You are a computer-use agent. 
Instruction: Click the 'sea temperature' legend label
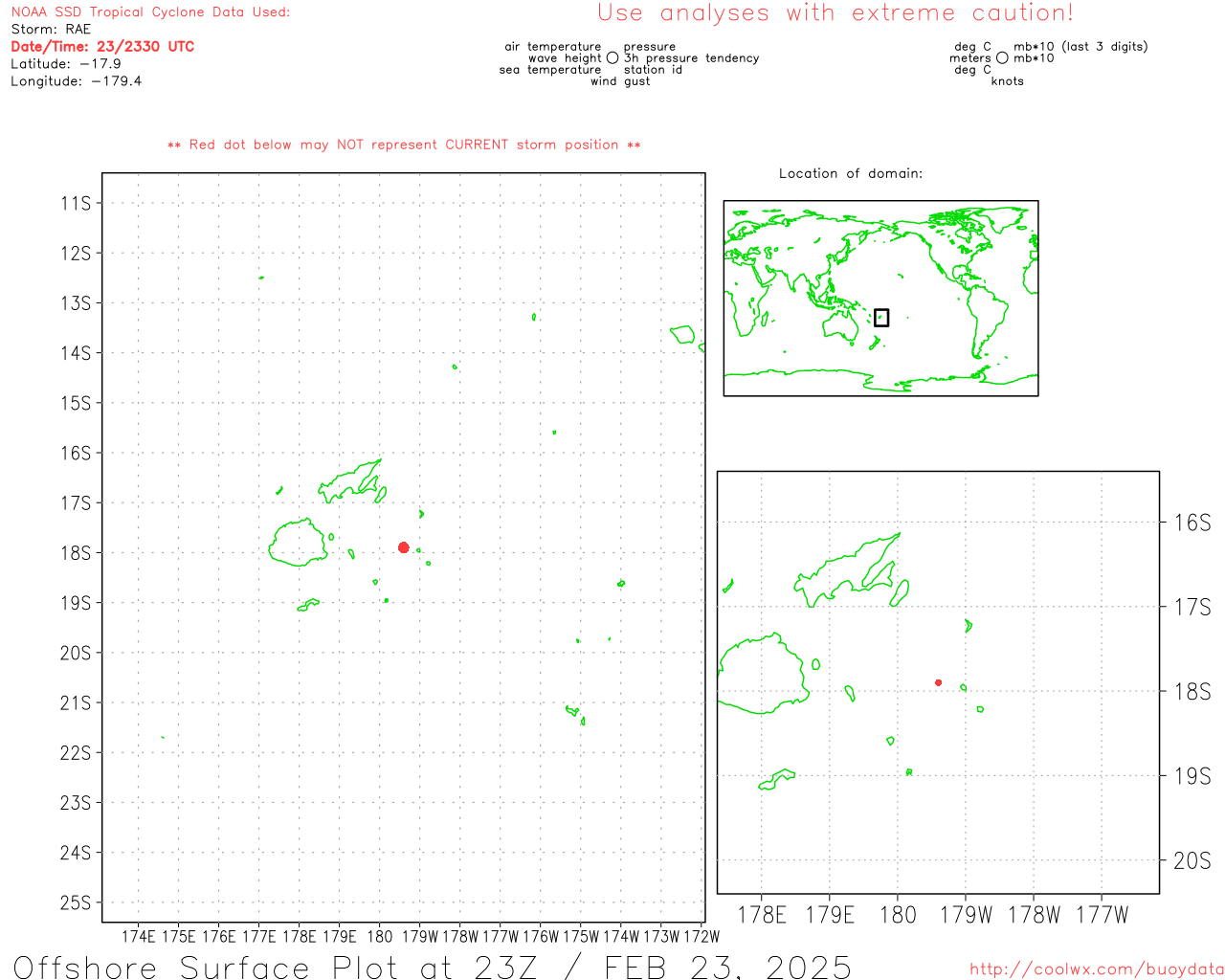click(550, 70)
